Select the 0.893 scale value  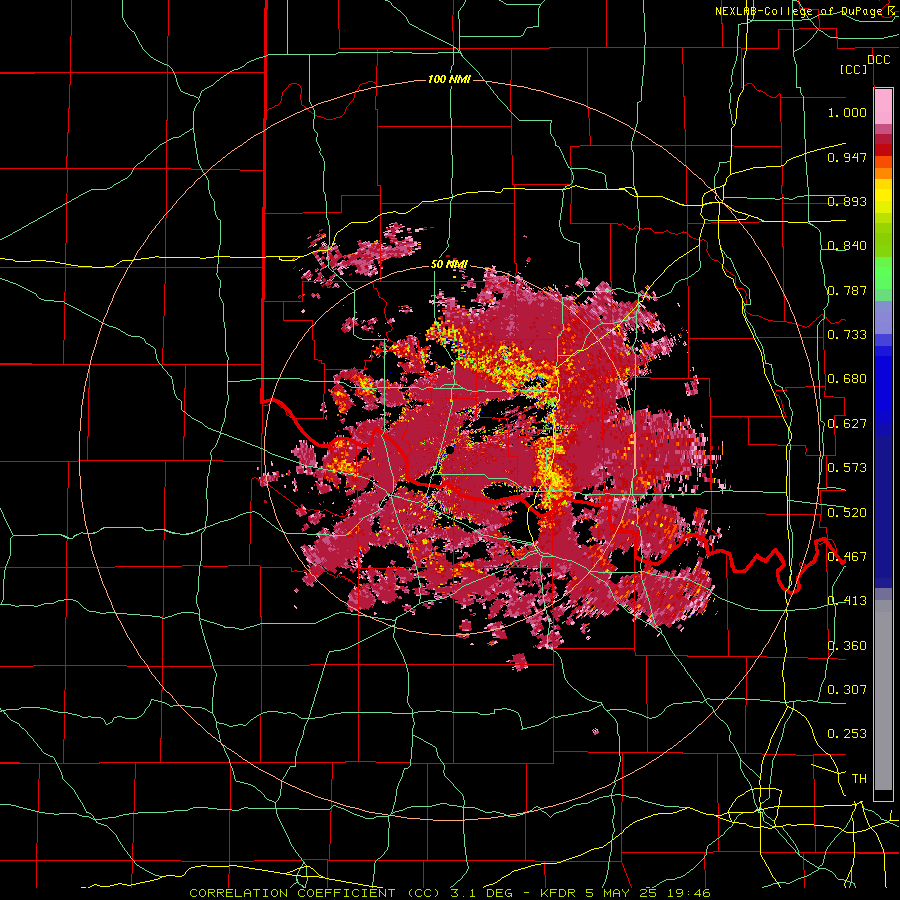pyautogui.click(x=847, y=201)
